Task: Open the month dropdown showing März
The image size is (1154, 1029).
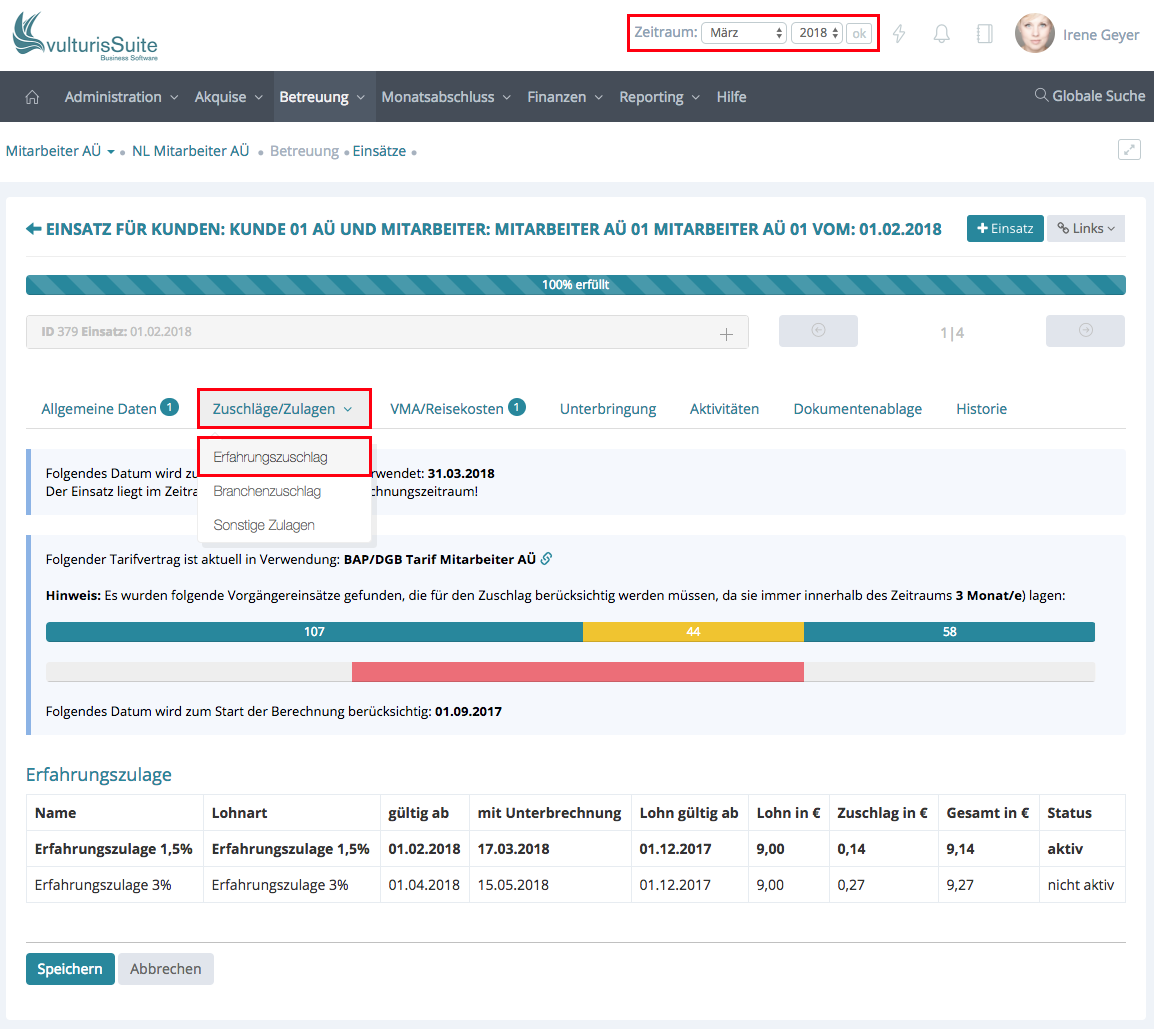Action: (744, 33)
